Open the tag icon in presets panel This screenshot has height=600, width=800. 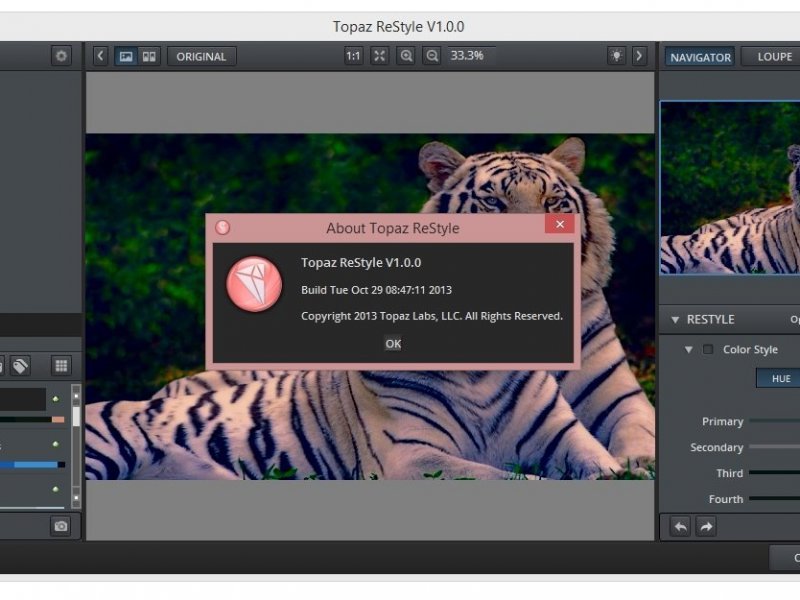(20, 366)
